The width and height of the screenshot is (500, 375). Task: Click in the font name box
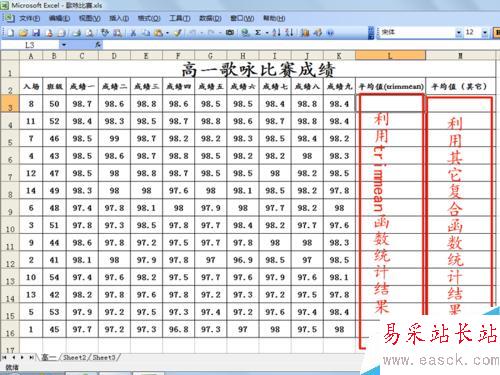click(x=417, y=32)
